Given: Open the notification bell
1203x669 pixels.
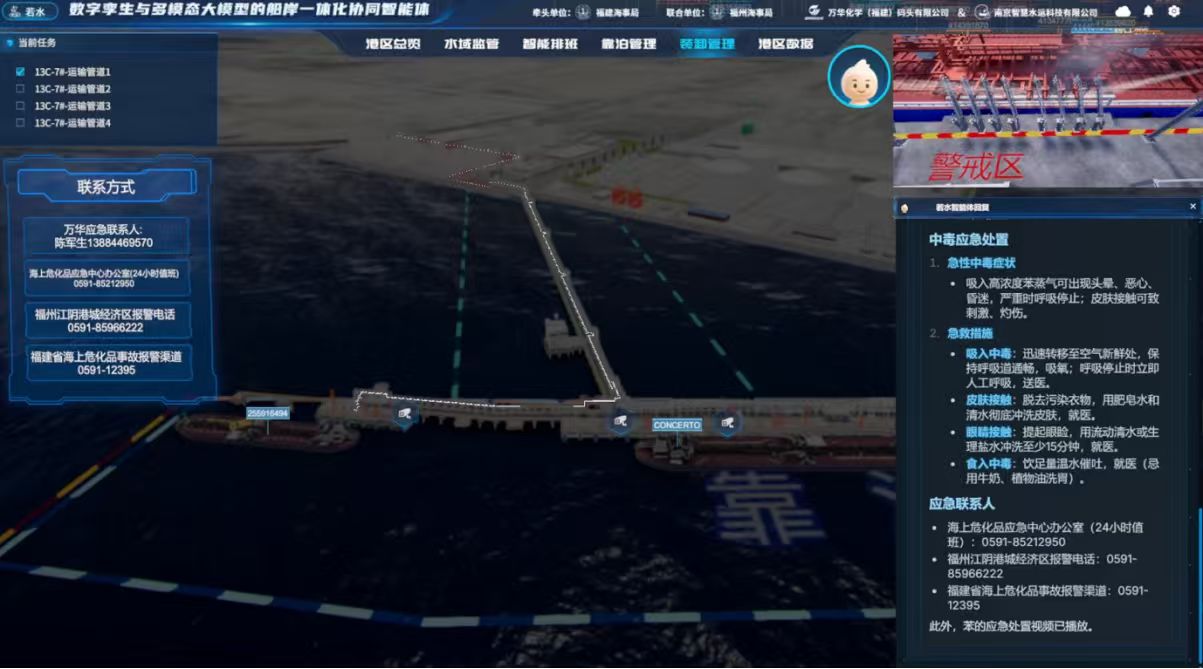Looking at the screenshot, I should pyautogui.click(x=1148, y=12).
